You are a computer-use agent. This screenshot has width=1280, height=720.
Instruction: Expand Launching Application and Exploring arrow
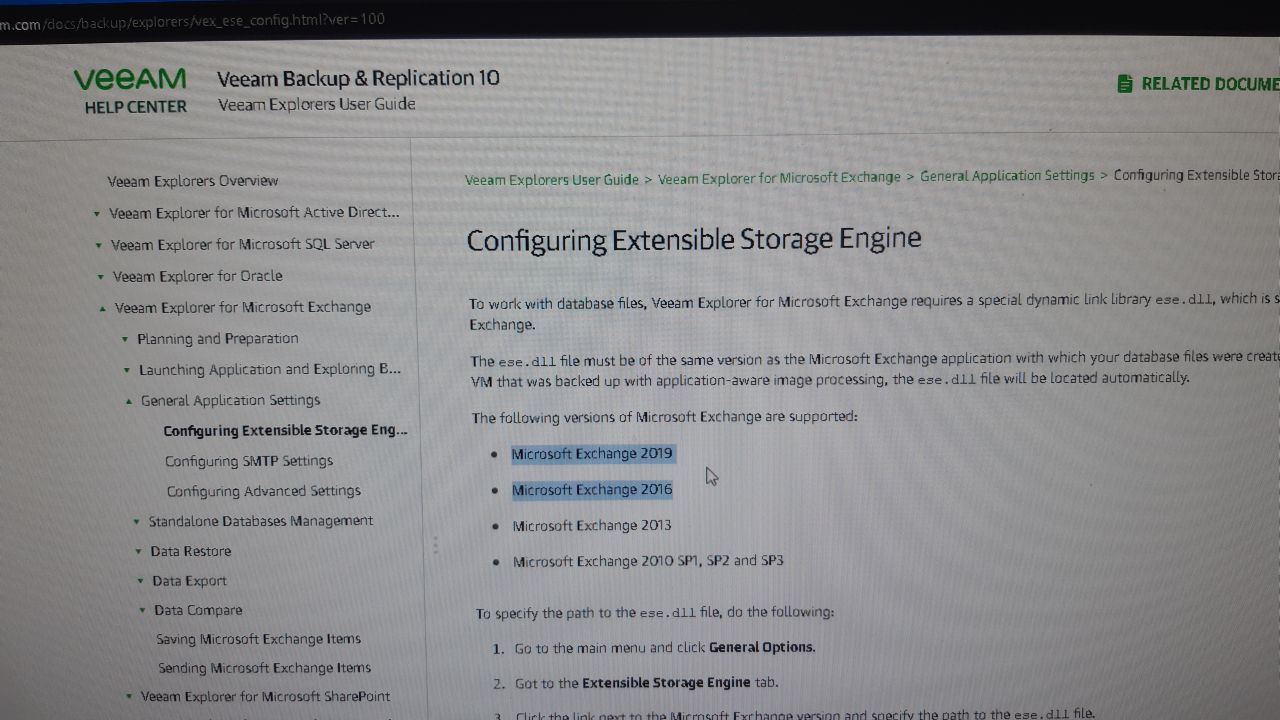click(127, 371)
